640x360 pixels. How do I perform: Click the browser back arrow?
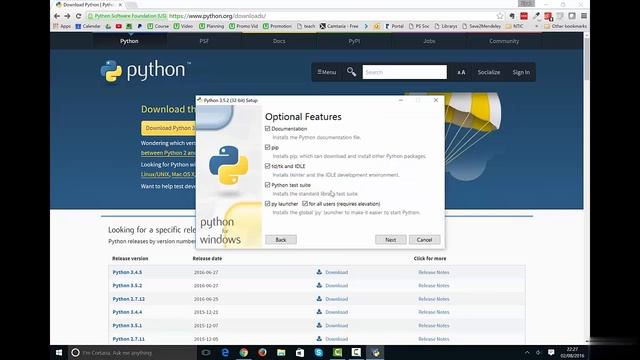[57, 16]
